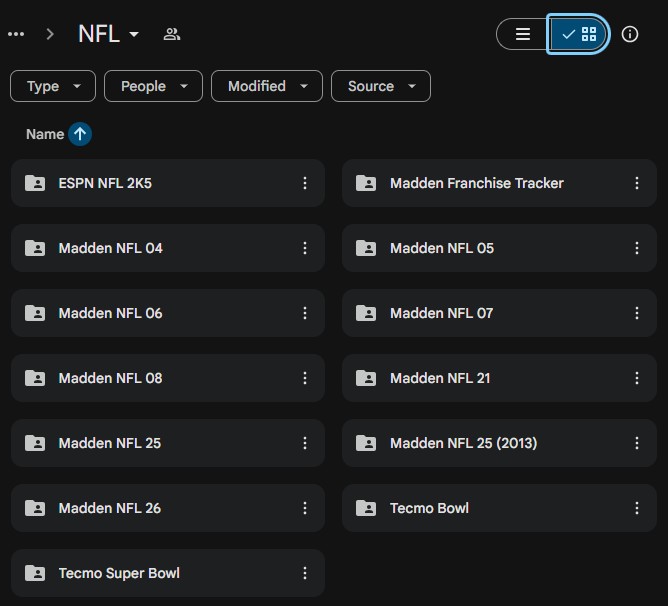
Task: Open more actions for Madden NFL 21
Action: click(x=636, y=378)
